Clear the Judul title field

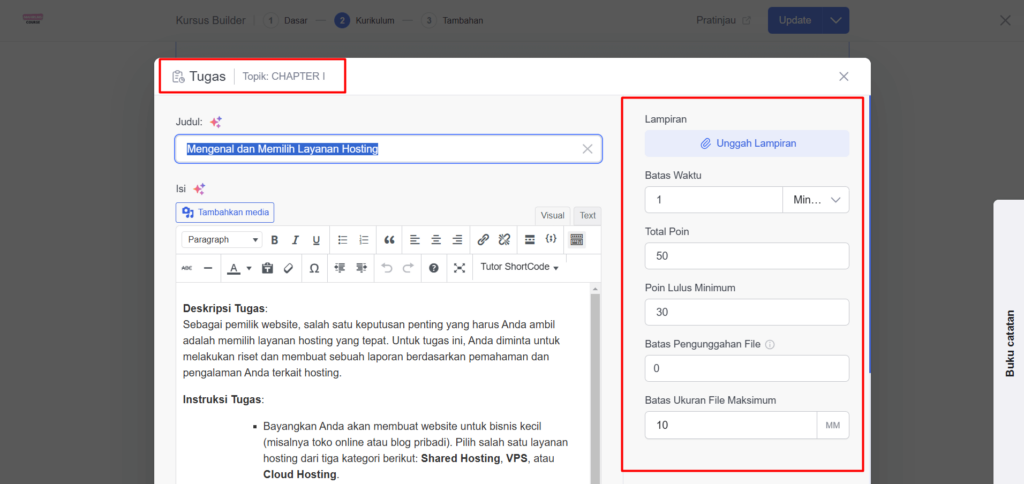click(x=588, y=149)
